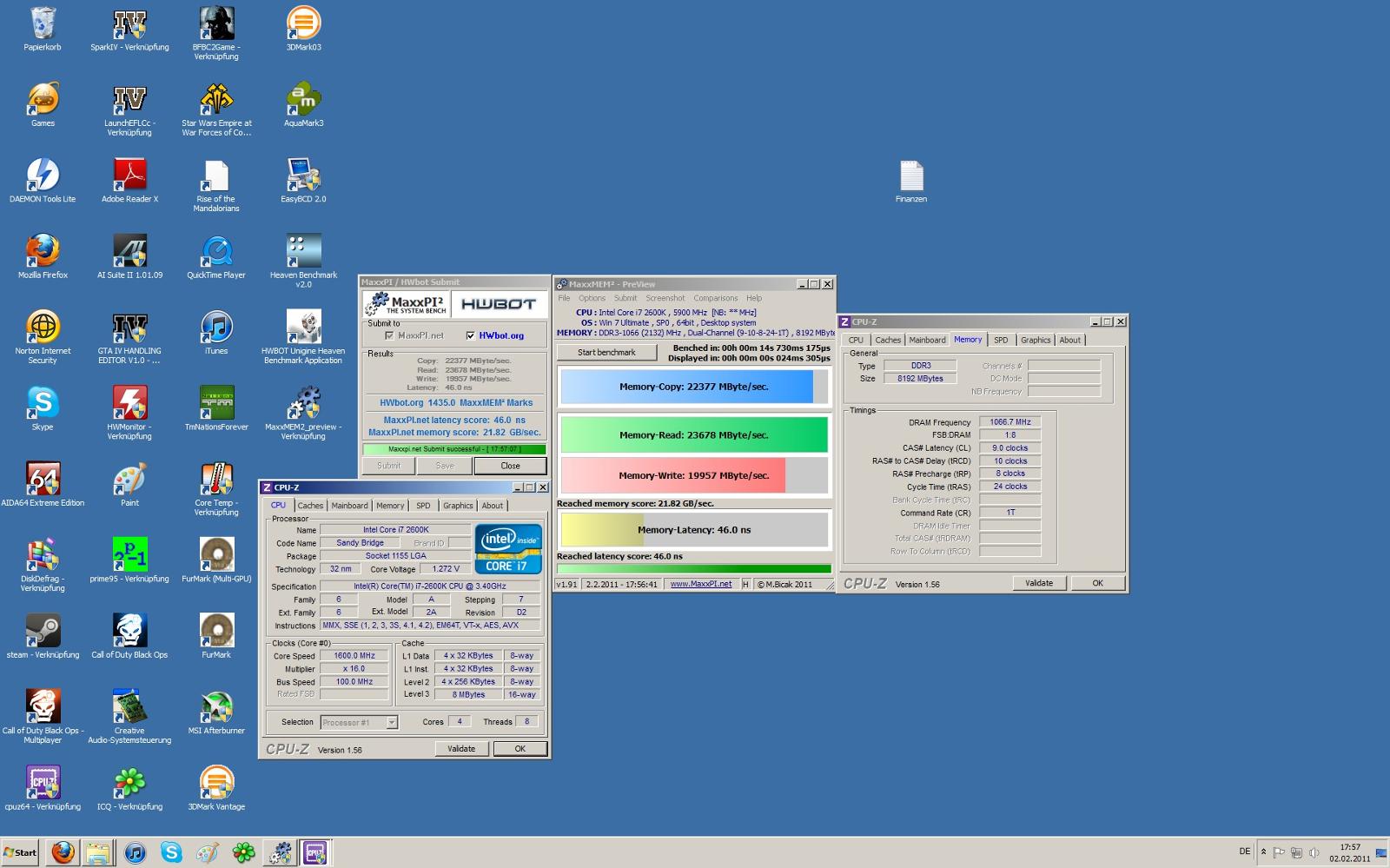Launch FurMark (Multi-GPU) icon
Screen dimensions: 1390x868
[x=216, y=560]
